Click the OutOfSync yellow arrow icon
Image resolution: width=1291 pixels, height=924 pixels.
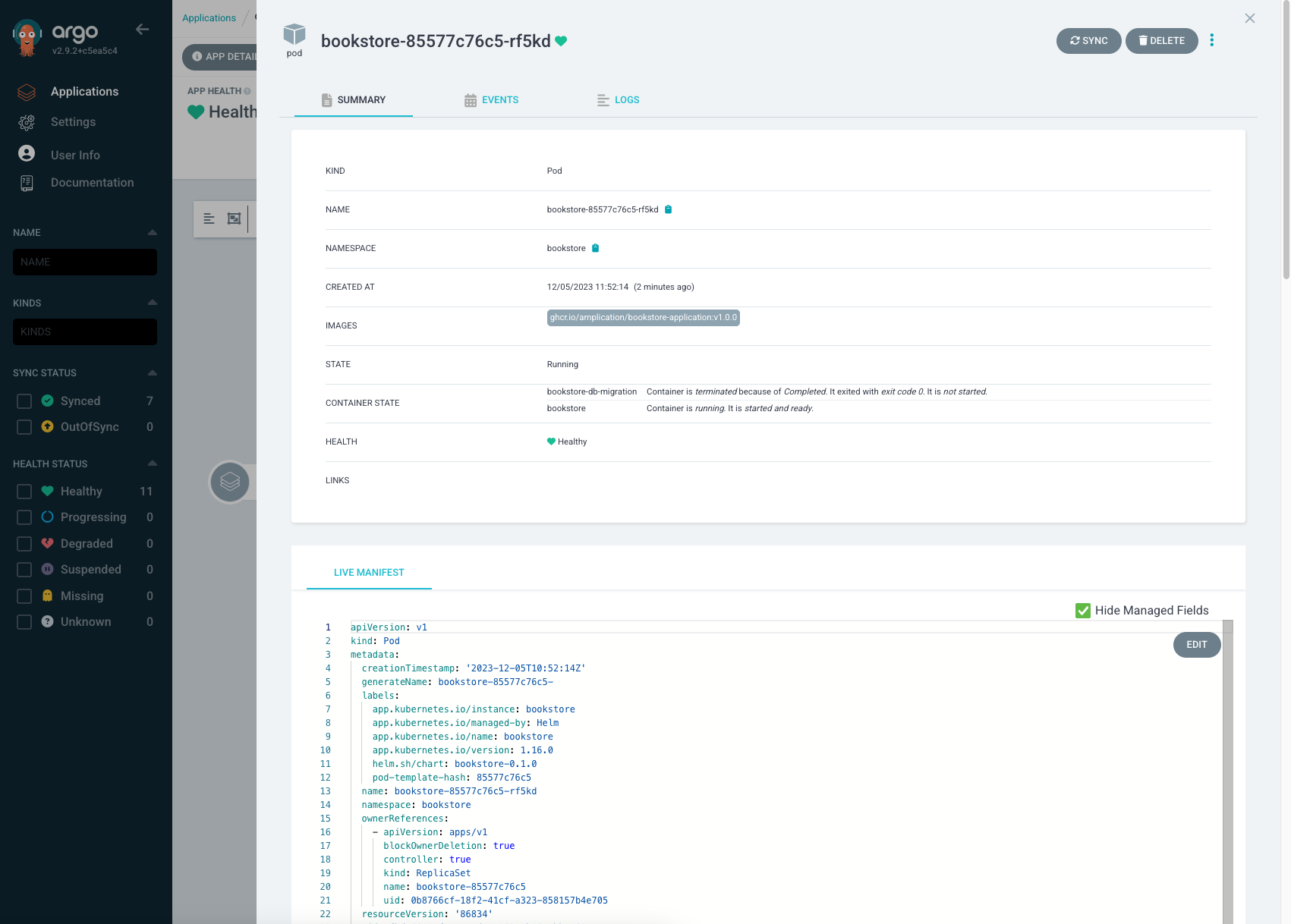[47, 426]
